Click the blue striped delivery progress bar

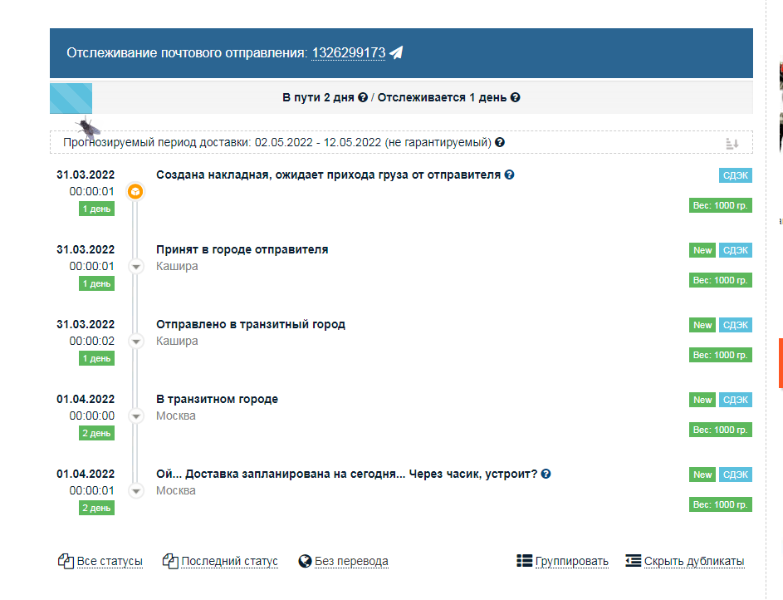[x=72, y=98]
